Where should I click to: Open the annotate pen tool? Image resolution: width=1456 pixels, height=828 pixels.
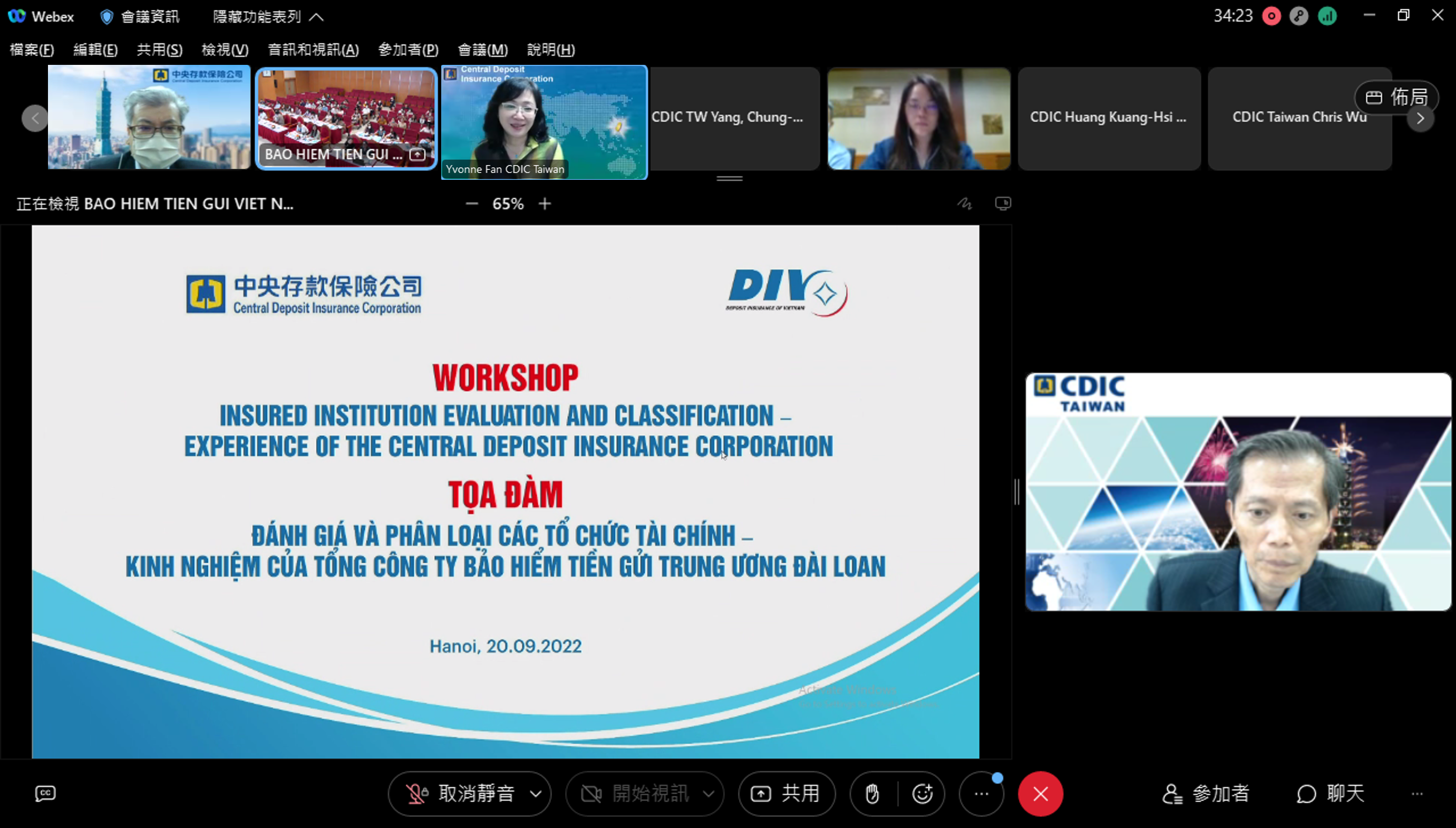[964, 204]
